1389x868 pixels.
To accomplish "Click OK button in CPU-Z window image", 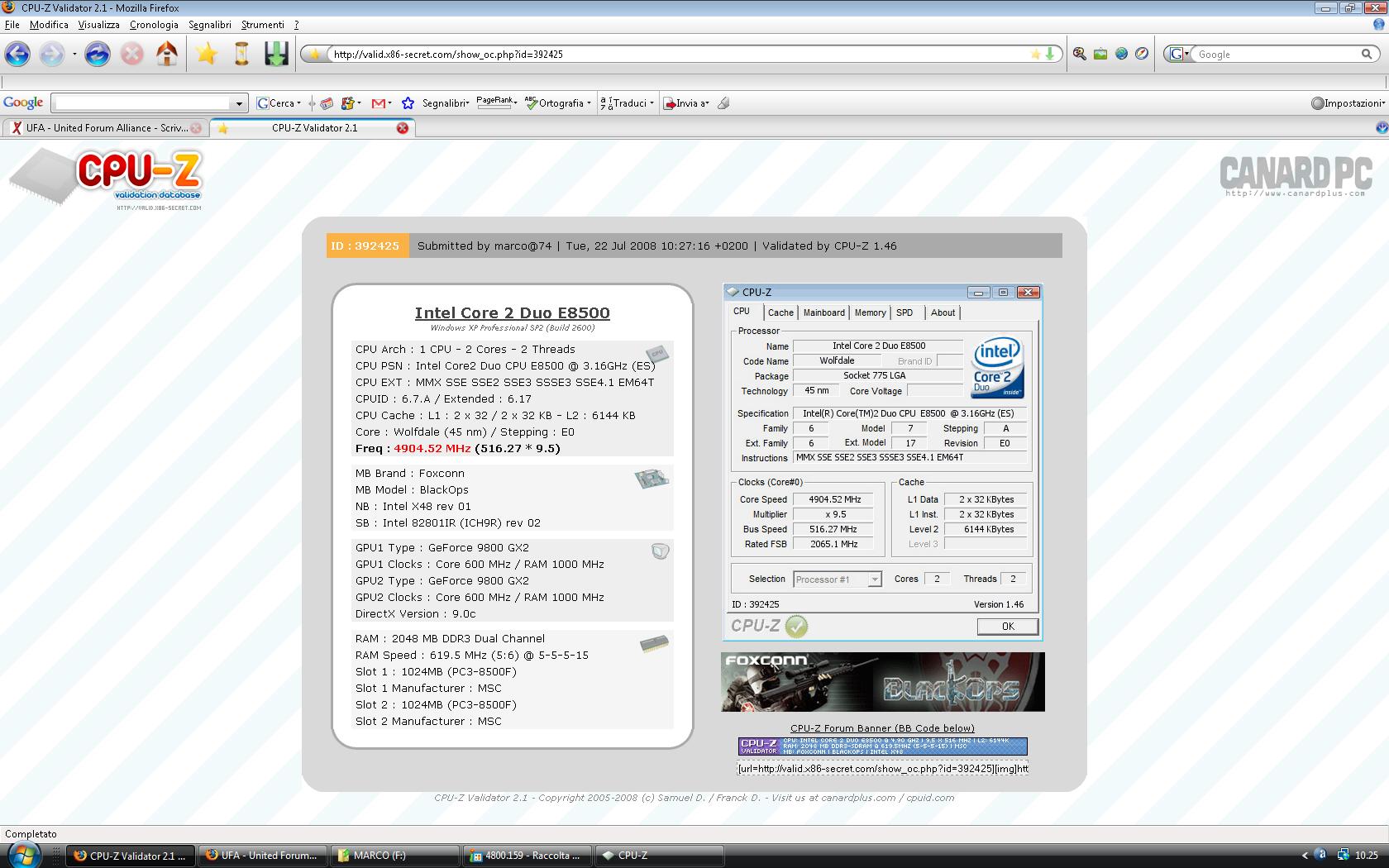I will click(1008, 627).
